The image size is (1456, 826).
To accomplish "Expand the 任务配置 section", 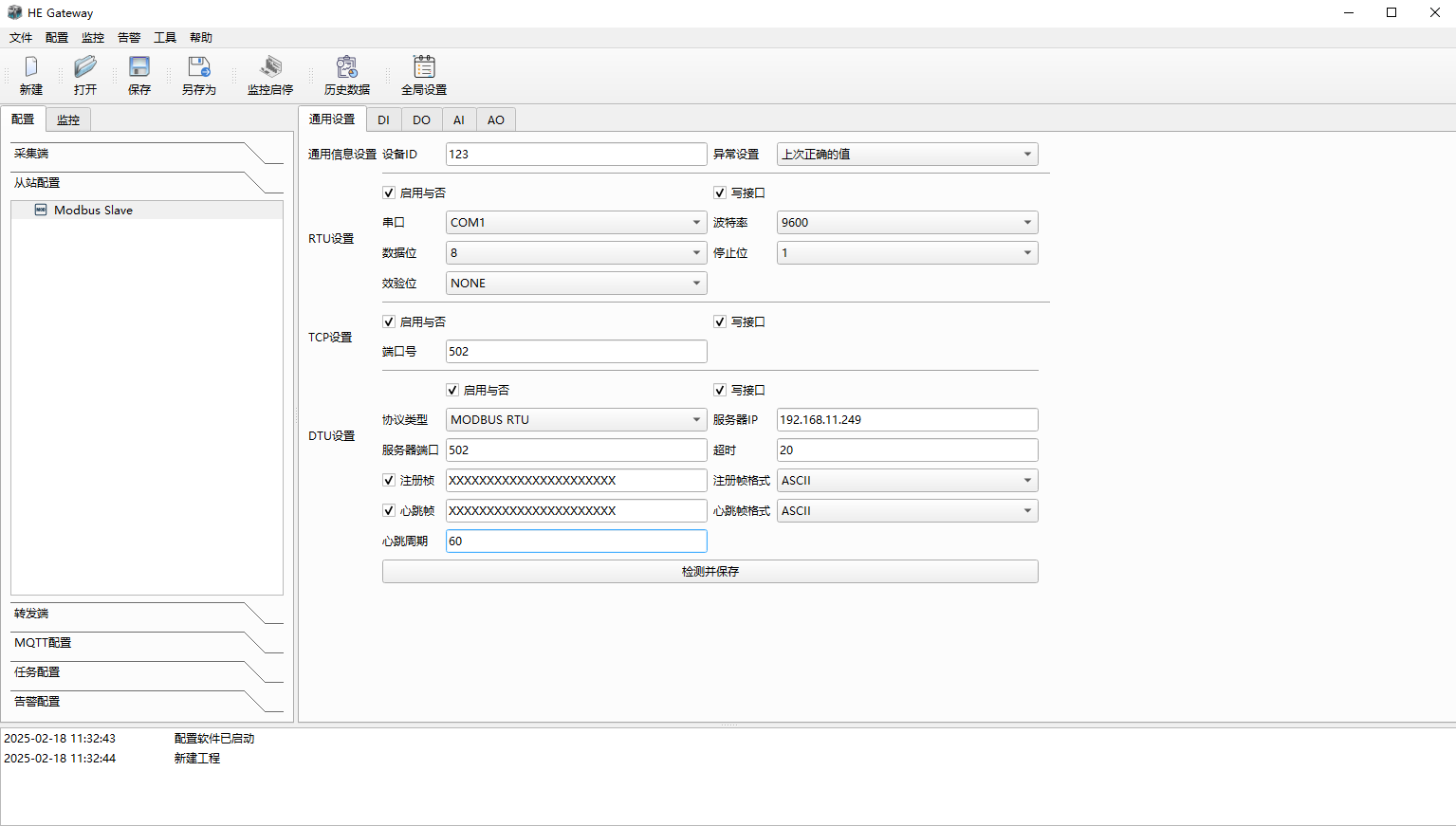I will point(147,672).
